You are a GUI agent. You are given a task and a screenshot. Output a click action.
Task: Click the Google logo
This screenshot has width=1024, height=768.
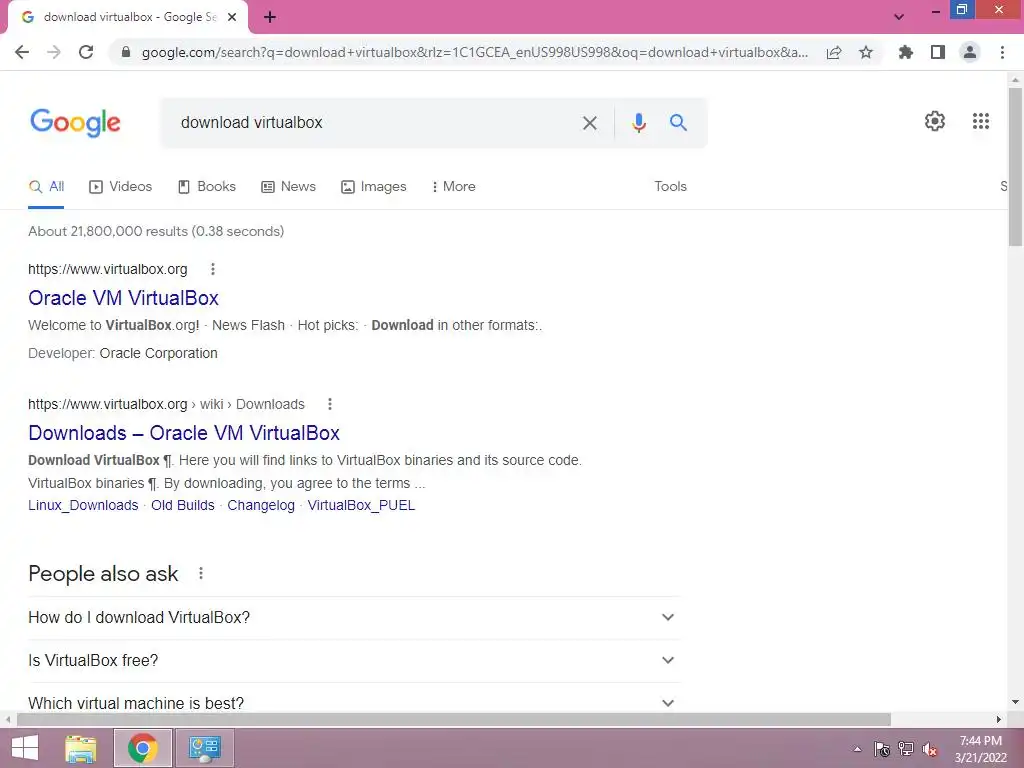[x=75, y=122]
